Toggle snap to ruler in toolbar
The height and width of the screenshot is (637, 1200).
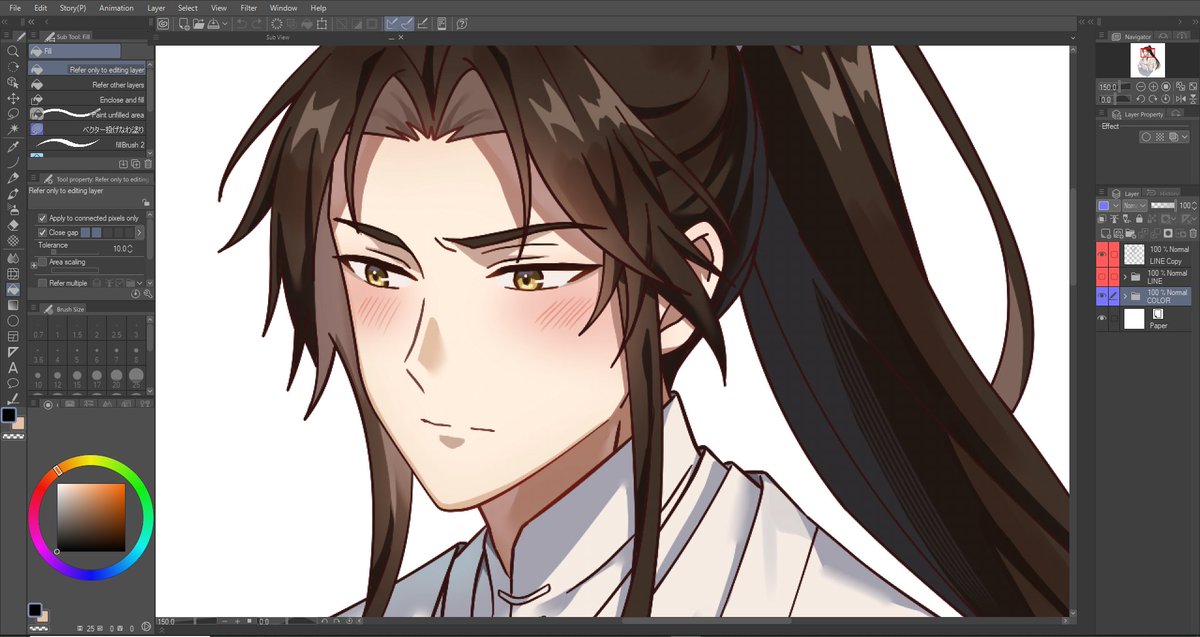(393, 23)
